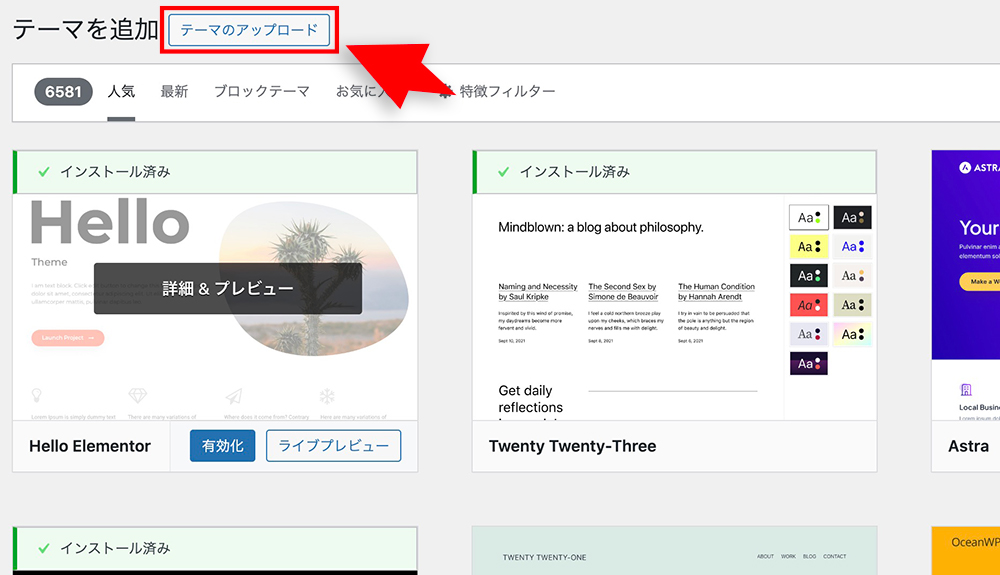Click the blue-text Aa style swatch
1000x575 pixels.
[853, 247]
